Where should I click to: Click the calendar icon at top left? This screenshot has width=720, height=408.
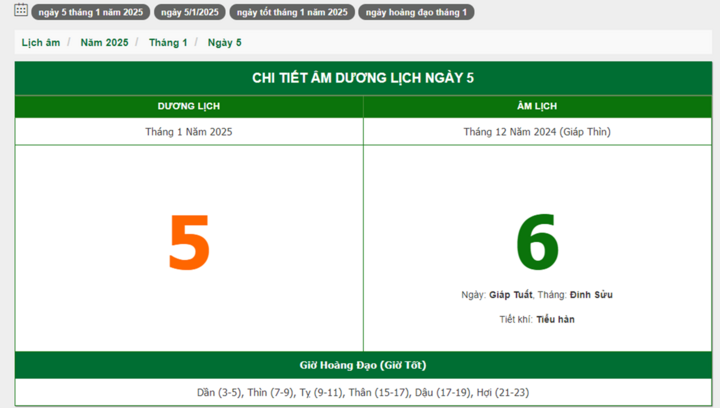pyautogui.click(x=21, y=11)
